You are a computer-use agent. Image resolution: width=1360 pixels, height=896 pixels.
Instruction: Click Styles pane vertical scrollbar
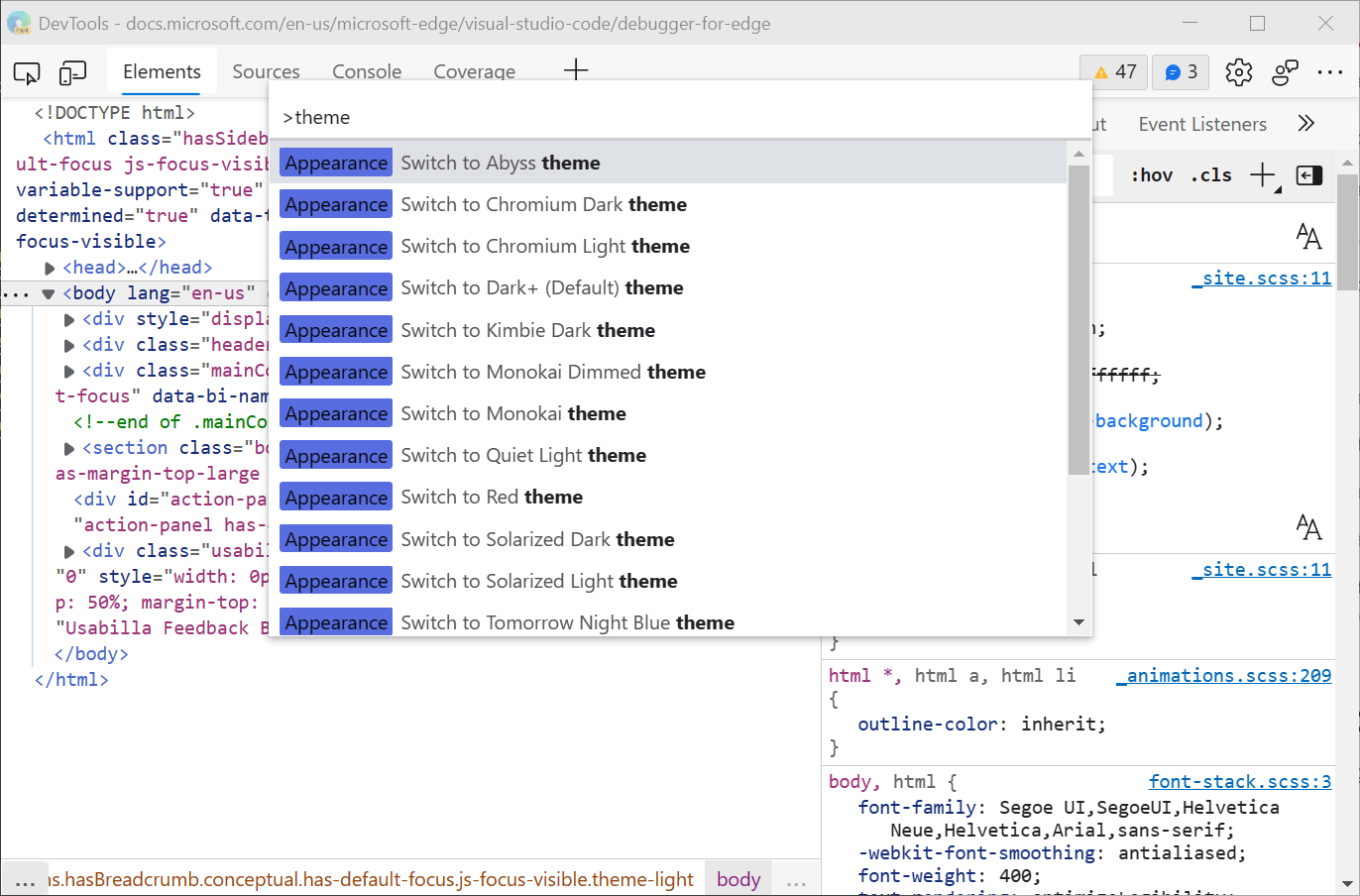1348,233
